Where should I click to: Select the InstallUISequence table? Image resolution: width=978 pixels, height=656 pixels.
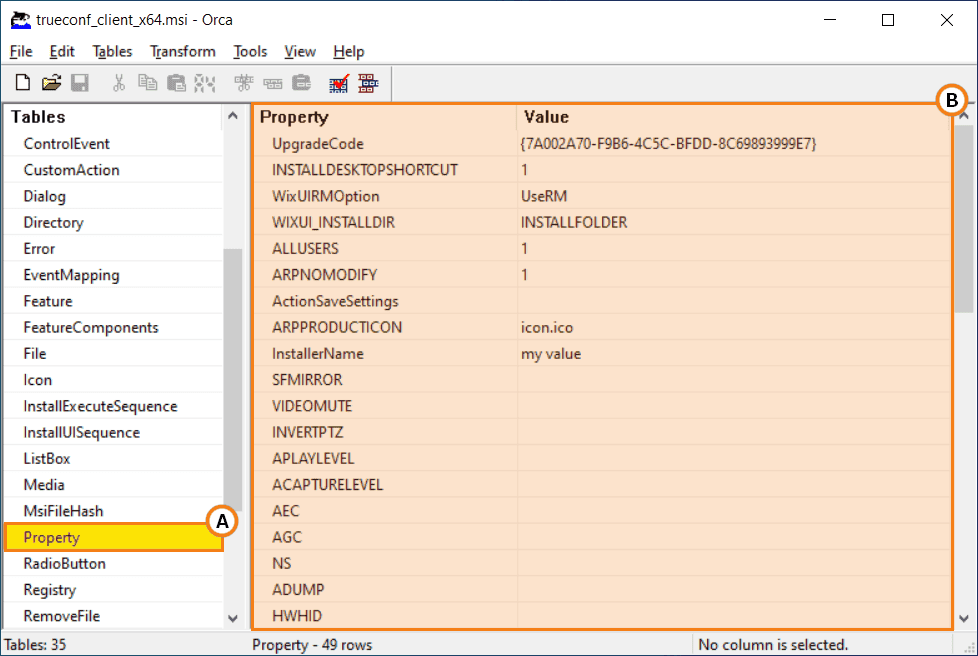pyautogui.click(x=113, y=432)
